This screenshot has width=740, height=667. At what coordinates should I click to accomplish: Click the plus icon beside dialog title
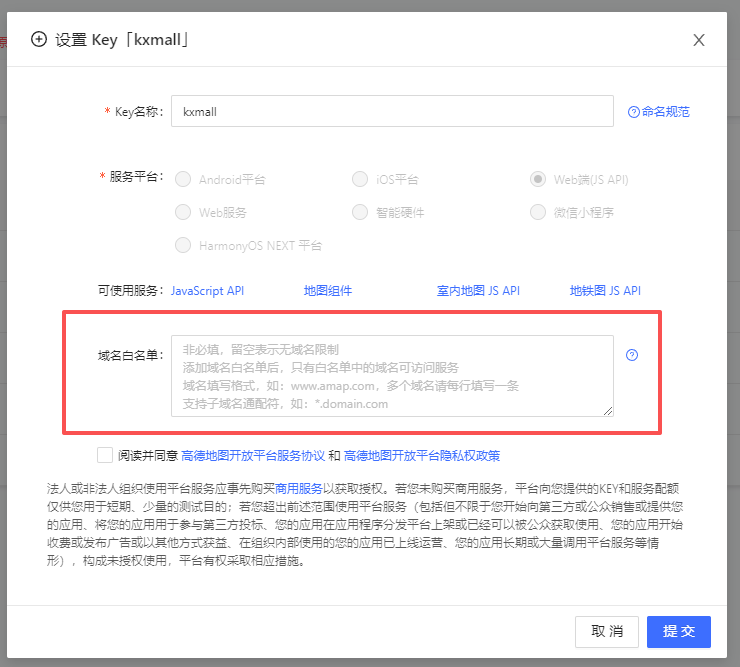[x=39, y=40]
